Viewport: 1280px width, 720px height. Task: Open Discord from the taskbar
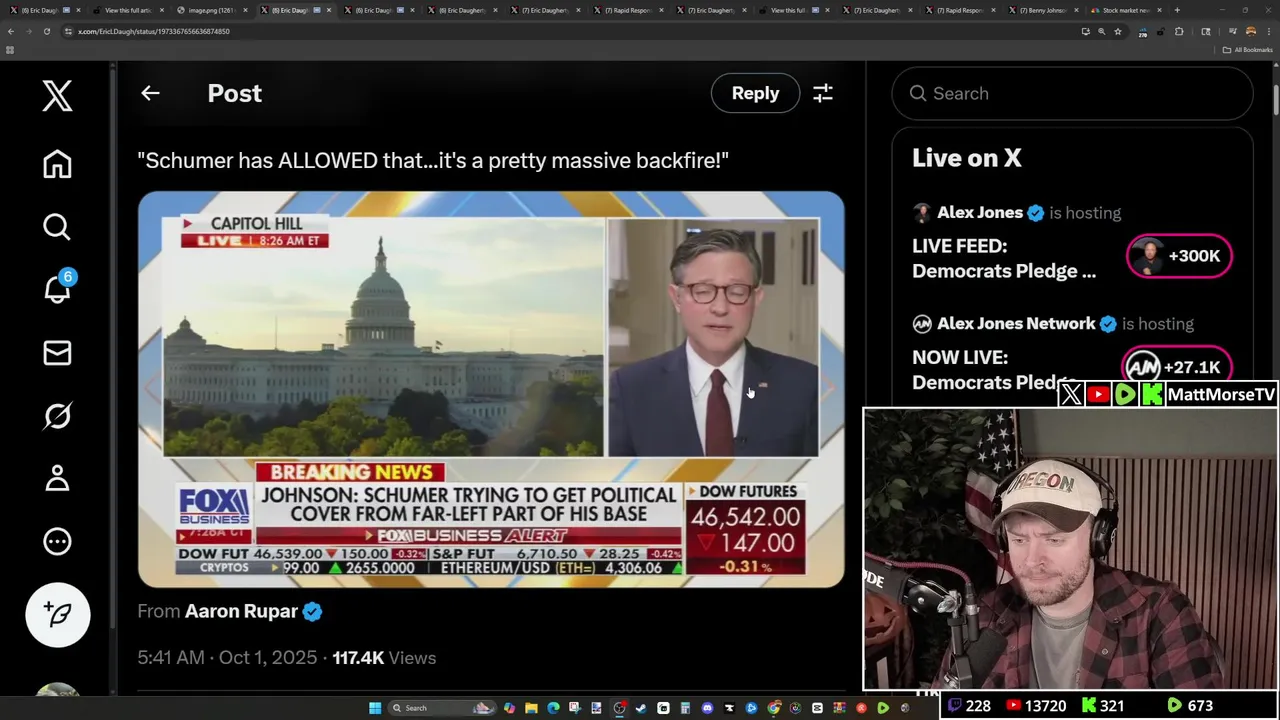click(x=707, y=708)
